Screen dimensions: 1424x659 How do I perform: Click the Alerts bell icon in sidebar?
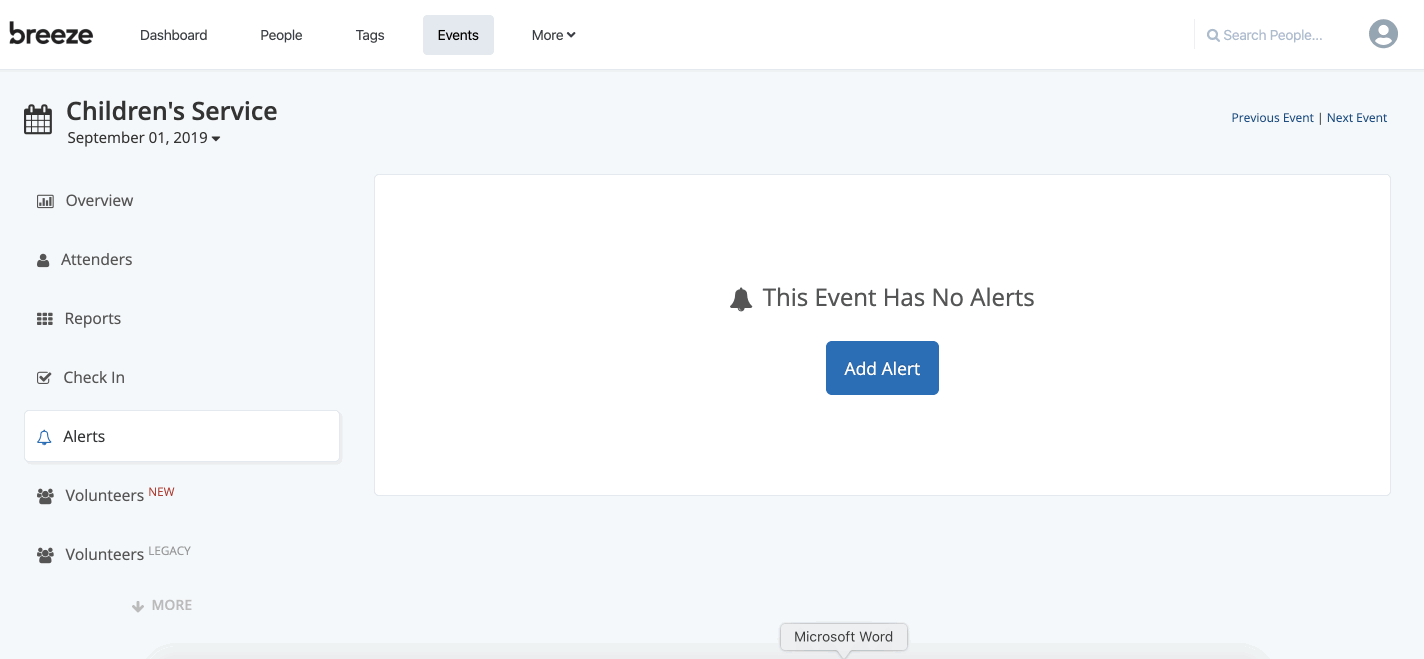[x=43, y=436]
